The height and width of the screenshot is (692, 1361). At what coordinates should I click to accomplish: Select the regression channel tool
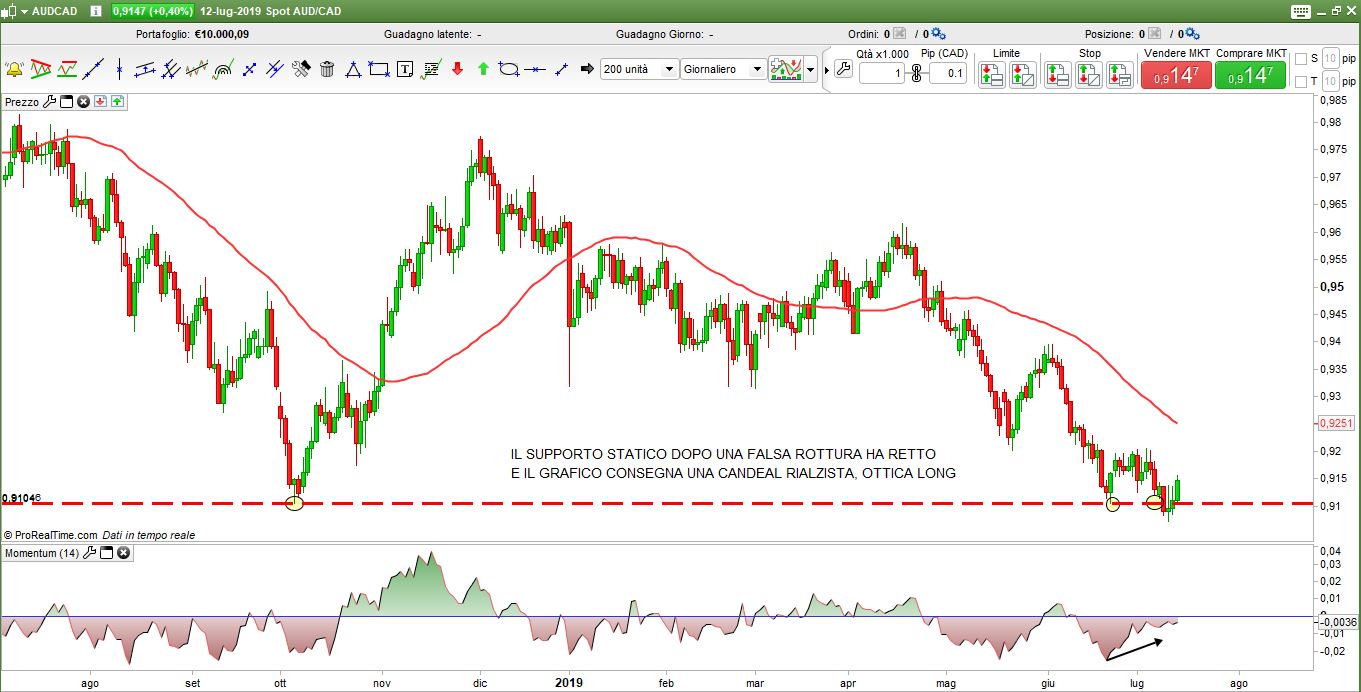[x=197, y=69]
